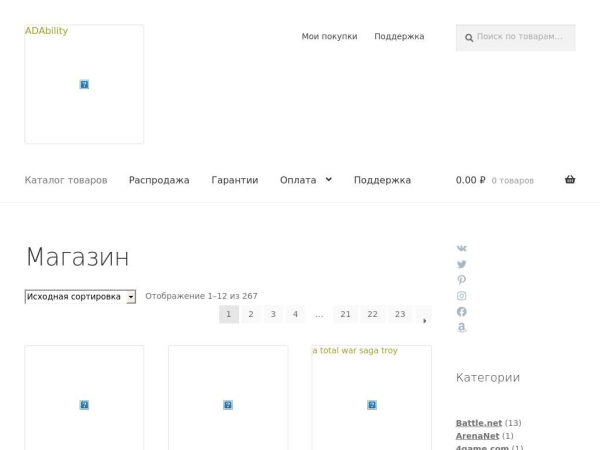Click the ADAbility logo image
The image size is (600, 450).
[x=84, y=84]
